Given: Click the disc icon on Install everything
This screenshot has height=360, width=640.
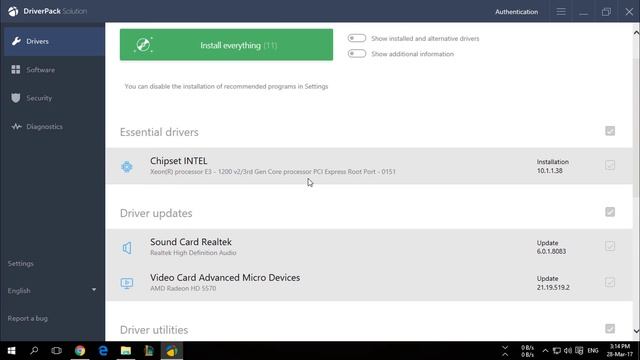Looking at the screenshot, I should (x=143, y=45).
